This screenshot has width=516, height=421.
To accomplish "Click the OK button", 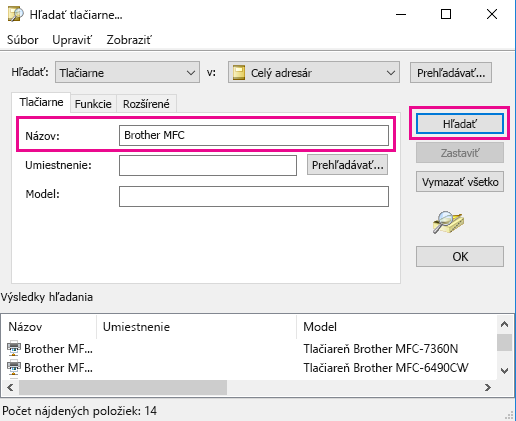I will tap(460, 256).
